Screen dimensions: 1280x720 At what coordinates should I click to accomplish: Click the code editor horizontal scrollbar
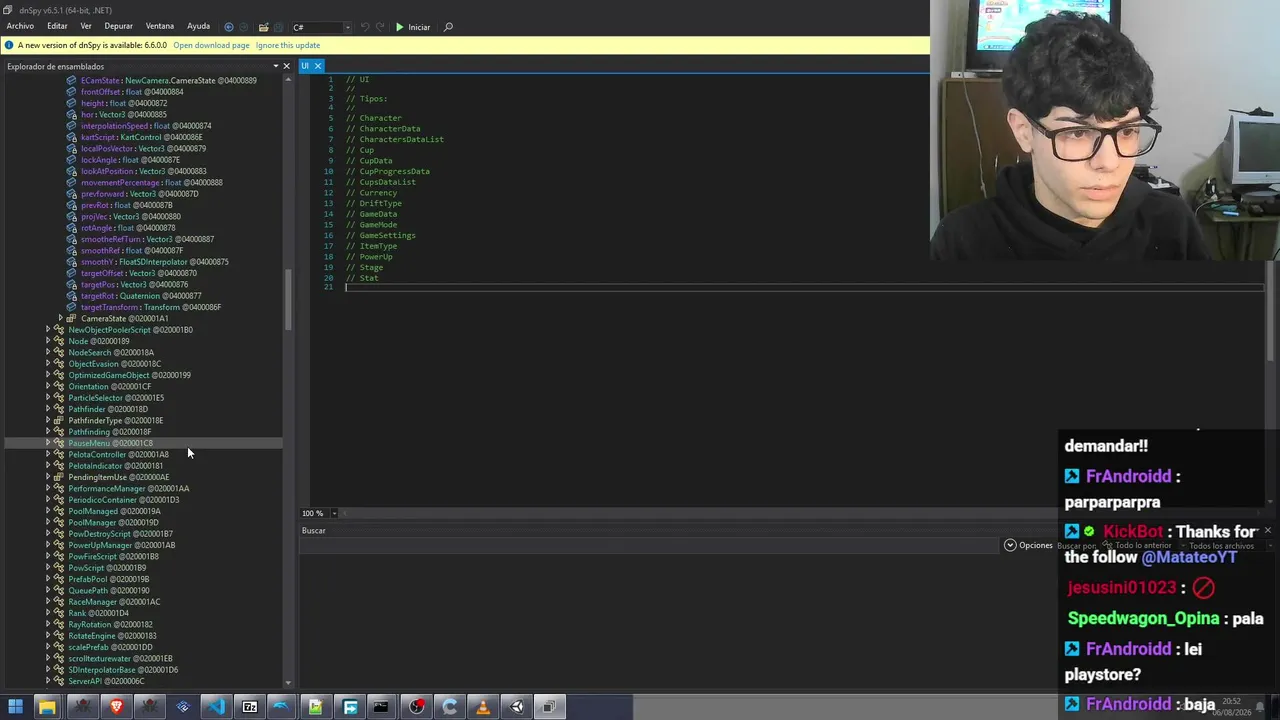pyautogui.click(x=800, y=513)
